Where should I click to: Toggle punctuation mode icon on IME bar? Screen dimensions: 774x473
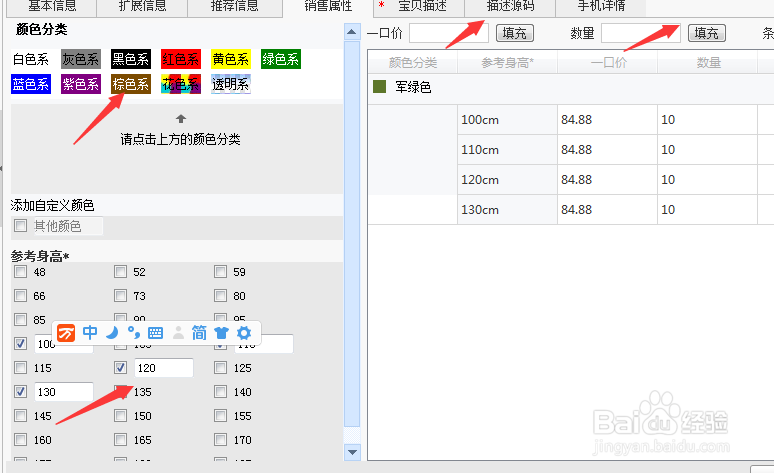133,333
